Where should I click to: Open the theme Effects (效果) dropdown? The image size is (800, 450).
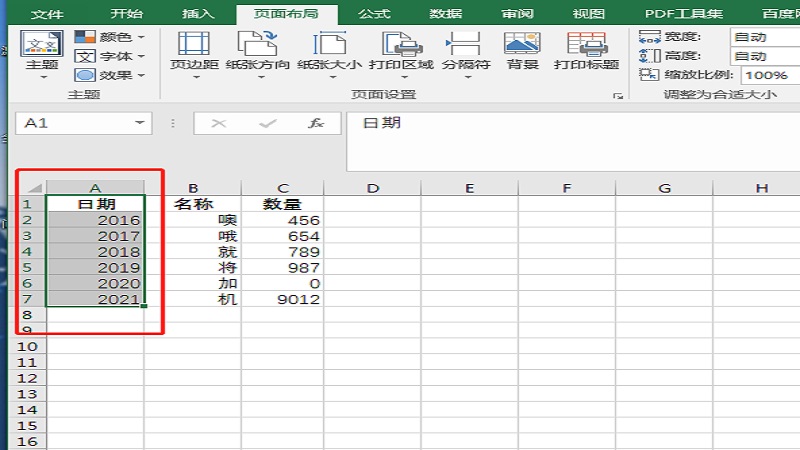pos(110,75)
